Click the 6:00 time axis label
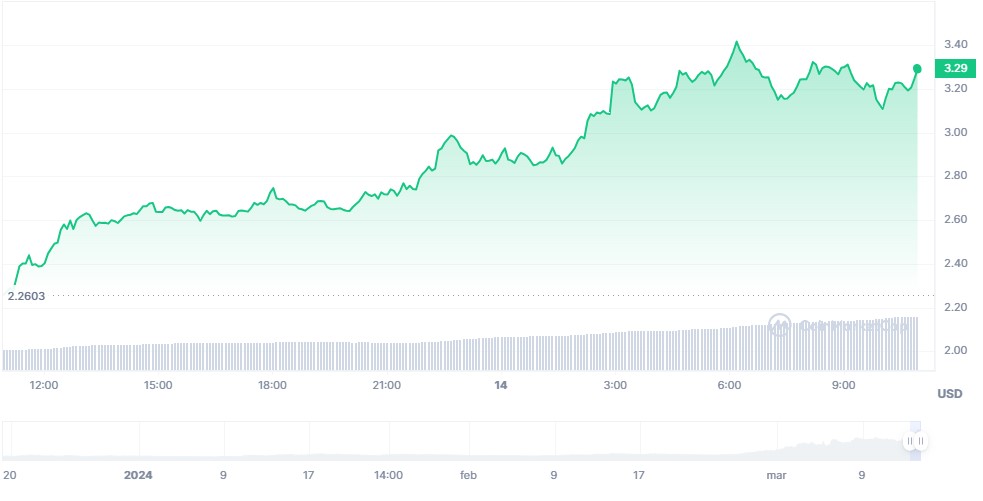Viewport: 983px width, 501px height. [x=729, y=385]
